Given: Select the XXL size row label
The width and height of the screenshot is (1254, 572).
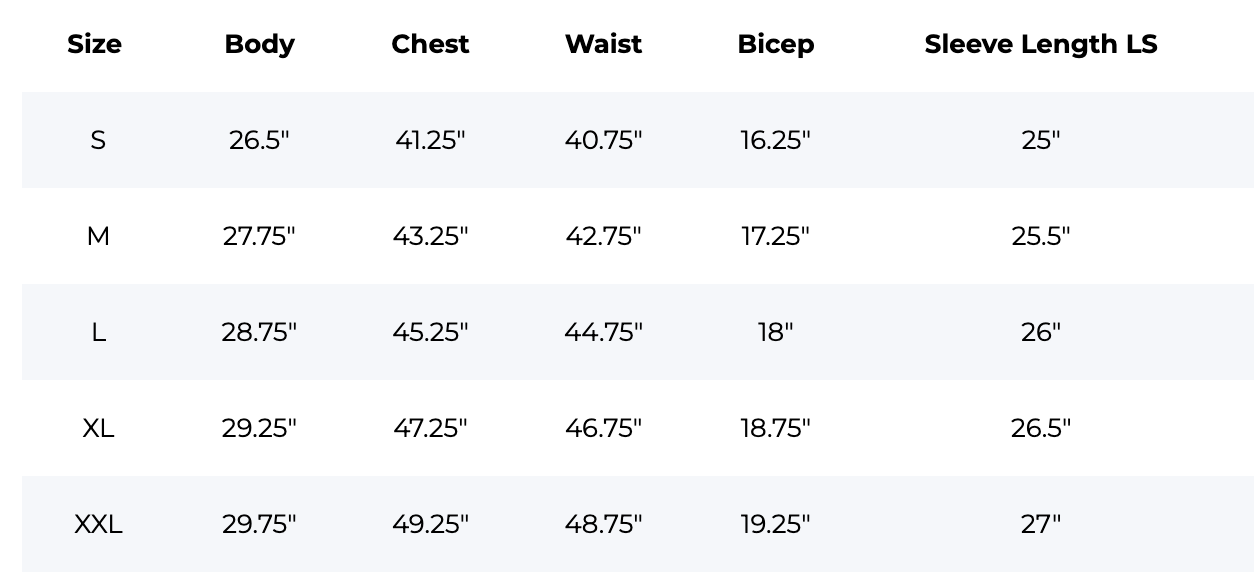Looking at the screenshot, I should point(98,524).
